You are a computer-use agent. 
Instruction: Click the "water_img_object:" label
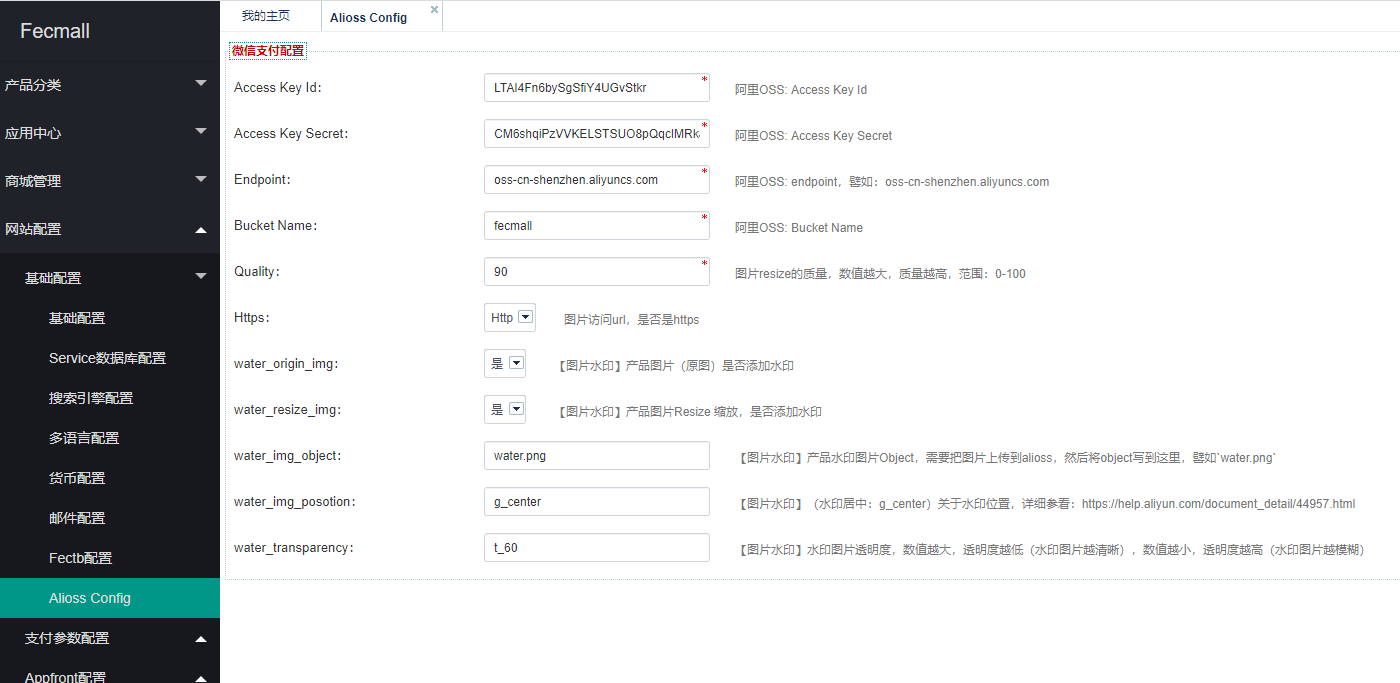[288, 456]
